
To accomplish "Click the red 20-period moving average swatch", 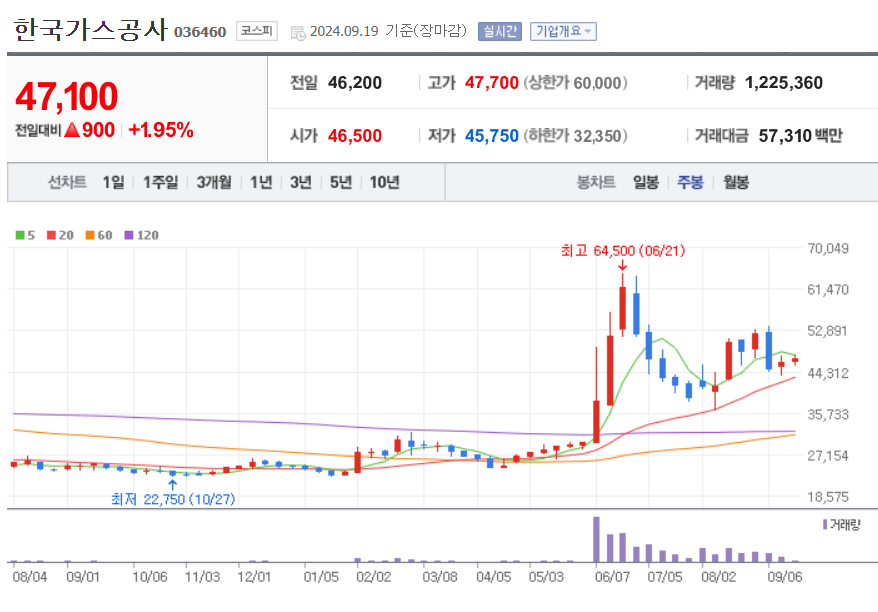I will pyautogui.click(x=52, y=235).
